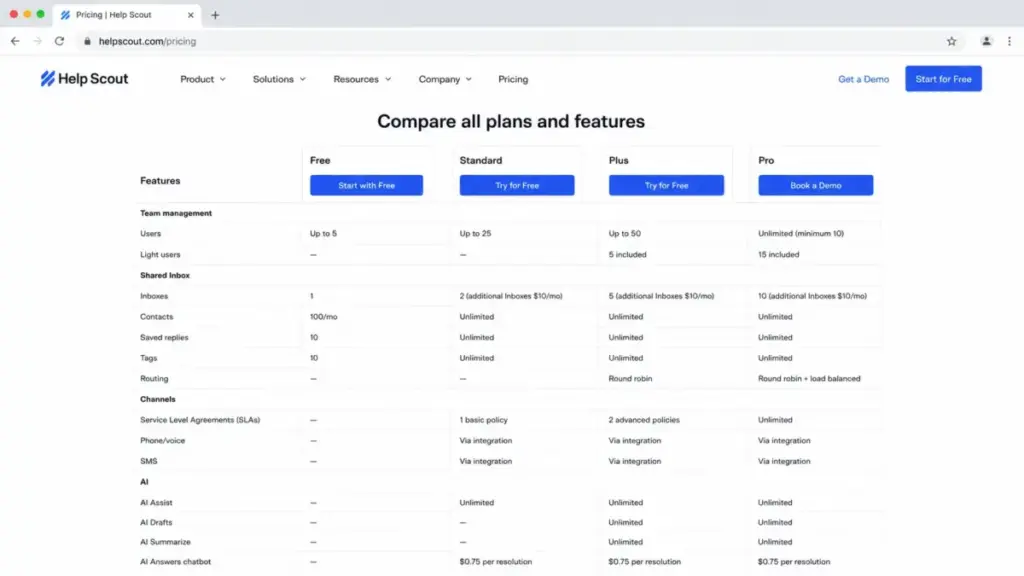Viewport: 1024px width, 576px height.
Task: Click the 'Up to 25' Users cell
Action: pos(475,233)
